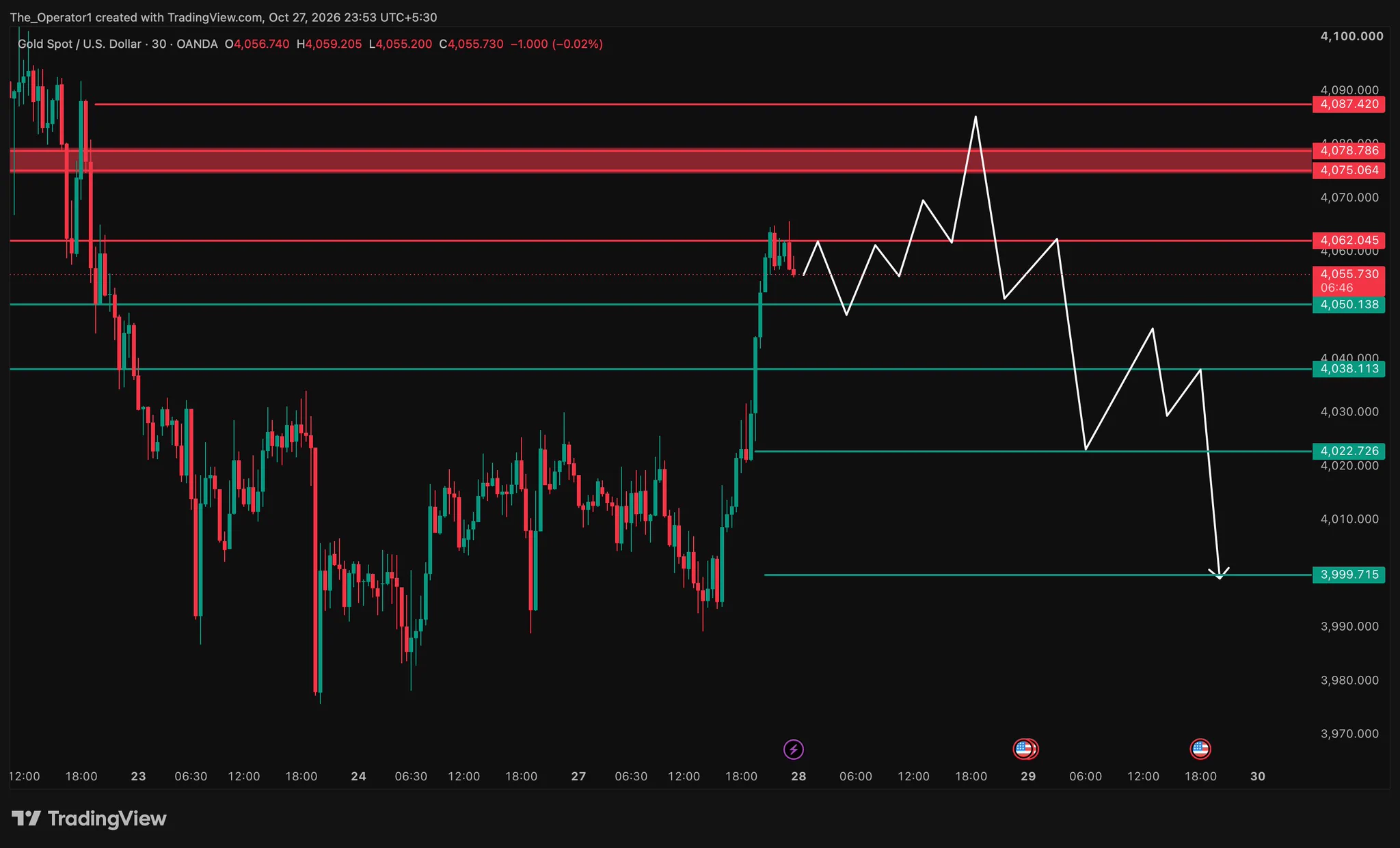
Task: Click the purple lightning event icon
Action: 793,750
